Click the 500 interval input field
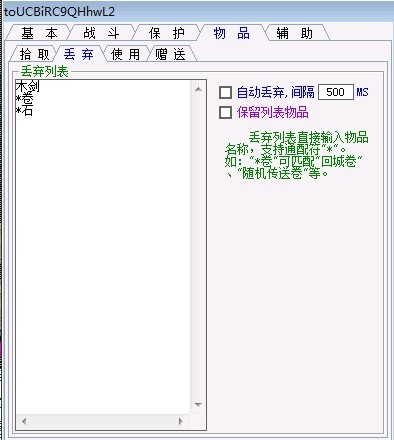394x440 pixels. (x=336, y=92)
